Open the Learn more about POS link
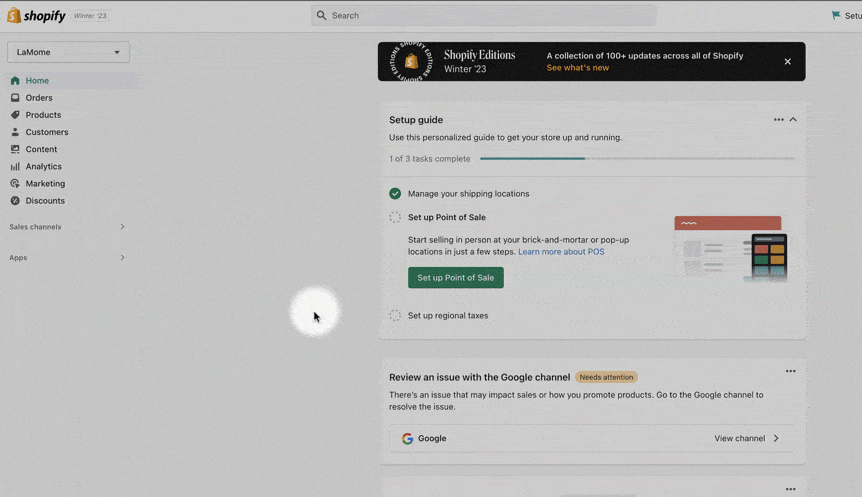This screenshot has height=497, width=862. click(x=561, y=252)
